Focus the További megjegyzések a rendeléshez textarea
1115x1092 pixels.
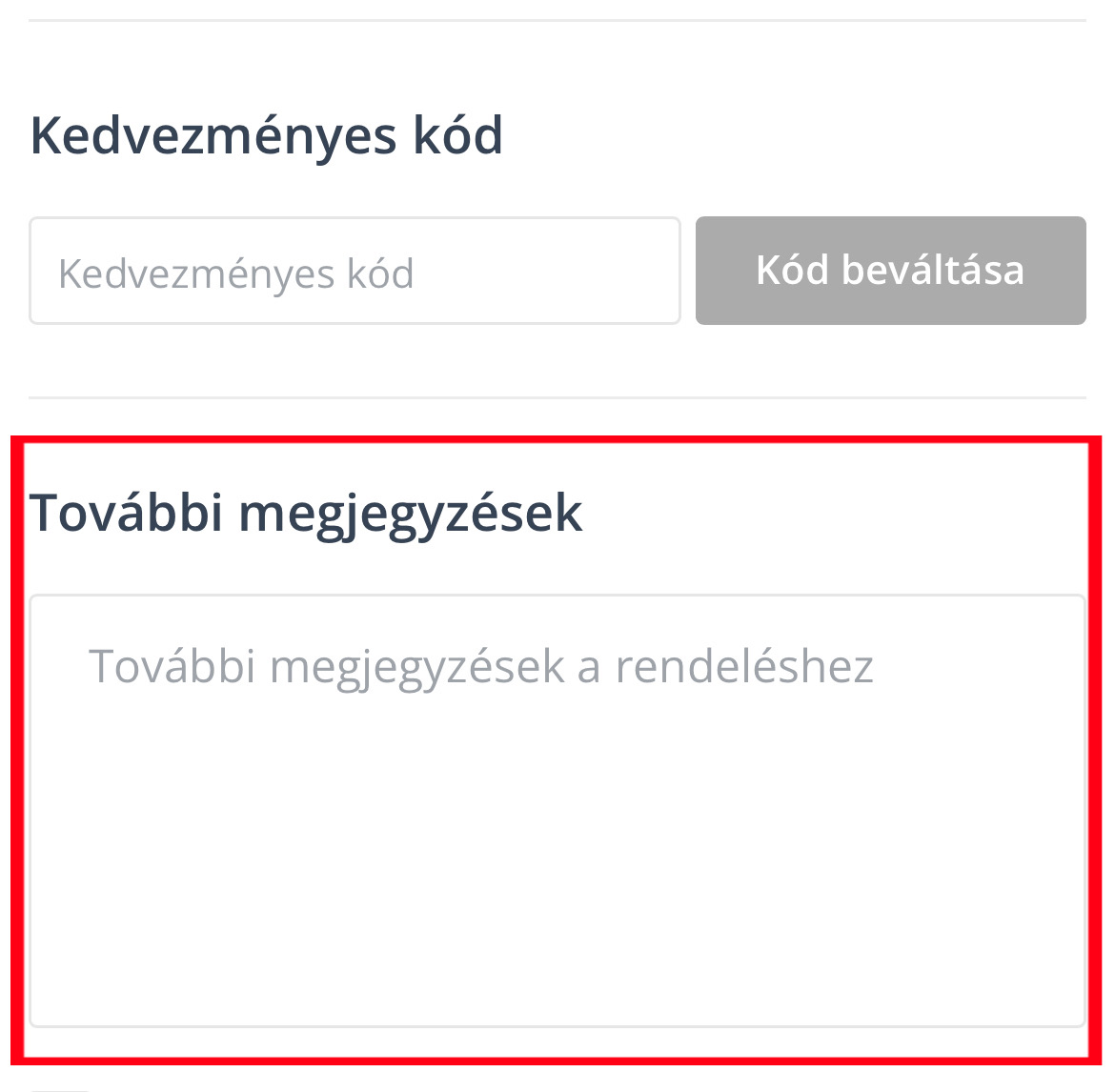coord(557,810)
